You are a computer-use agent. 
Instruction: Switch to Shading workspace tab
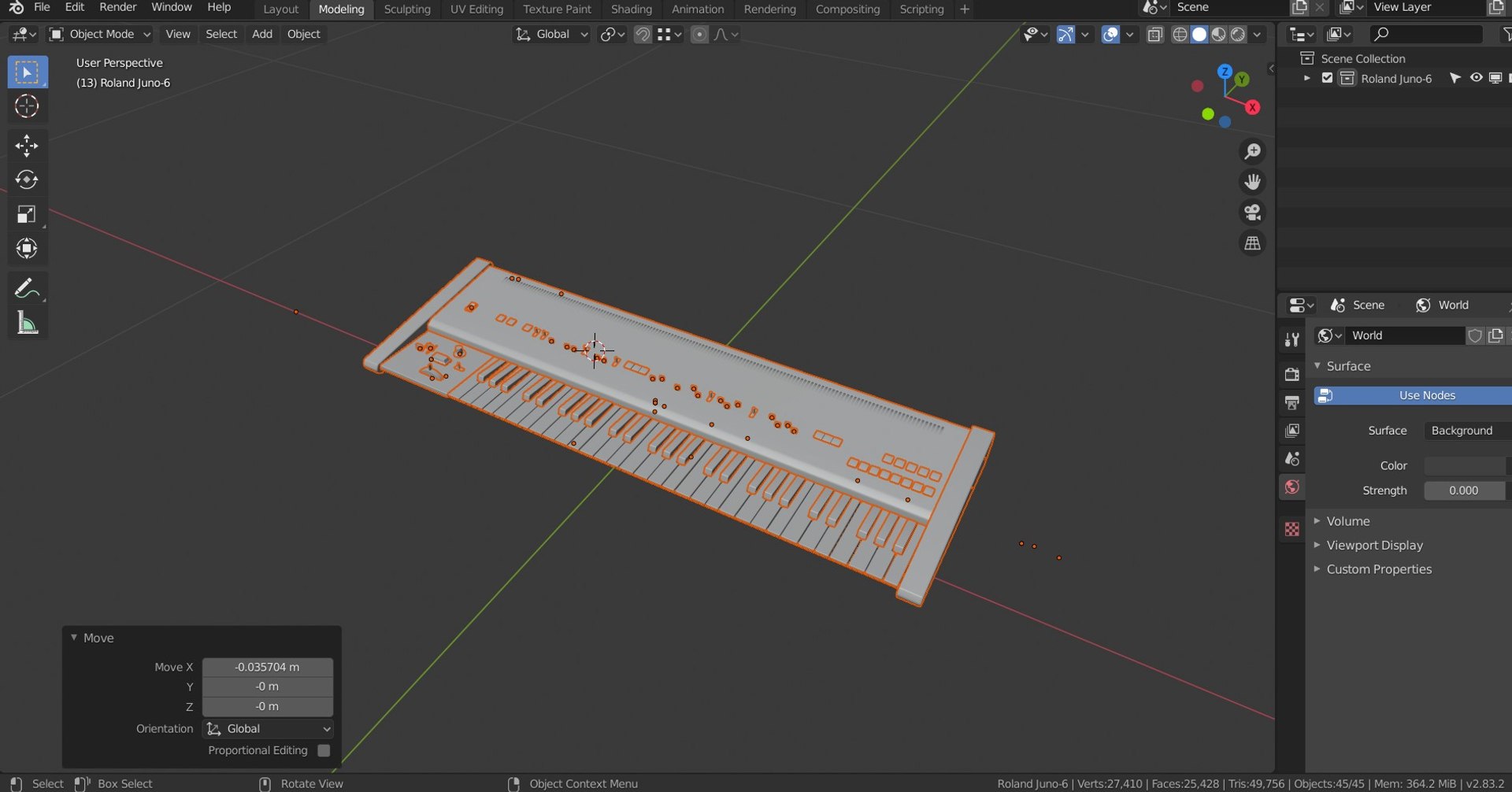[x=632, y=9]
